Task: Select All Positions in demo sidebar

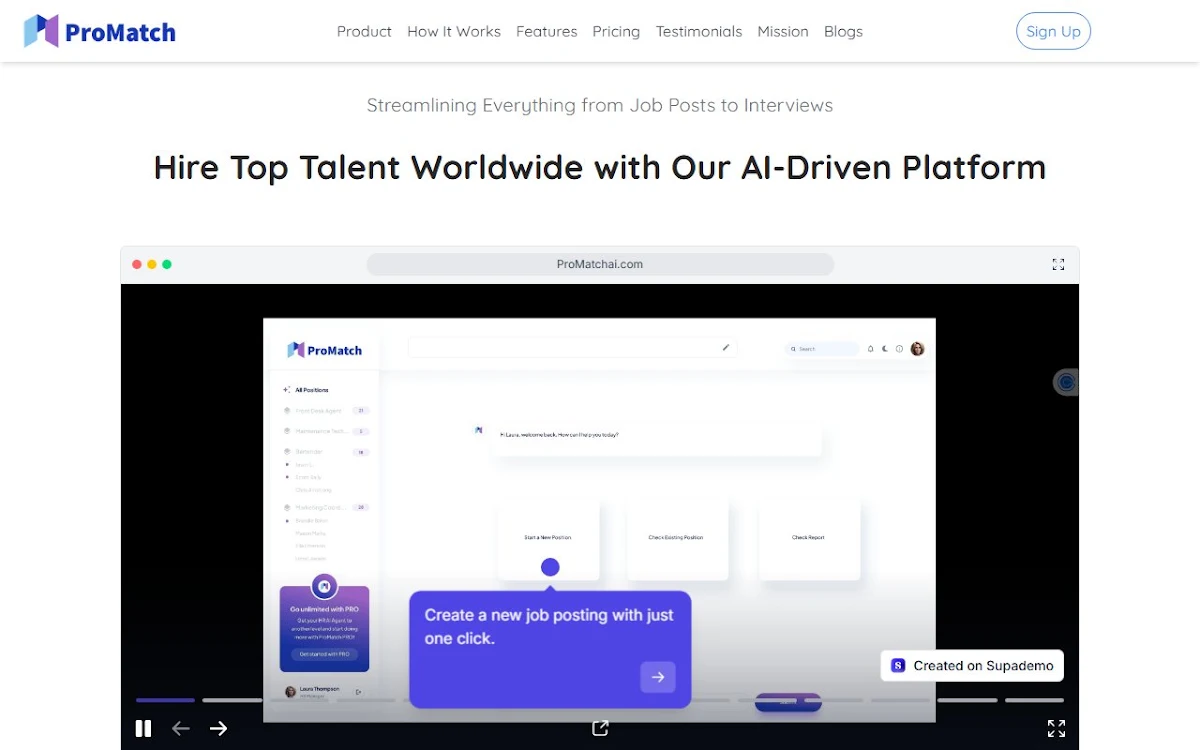Action: 306,390
